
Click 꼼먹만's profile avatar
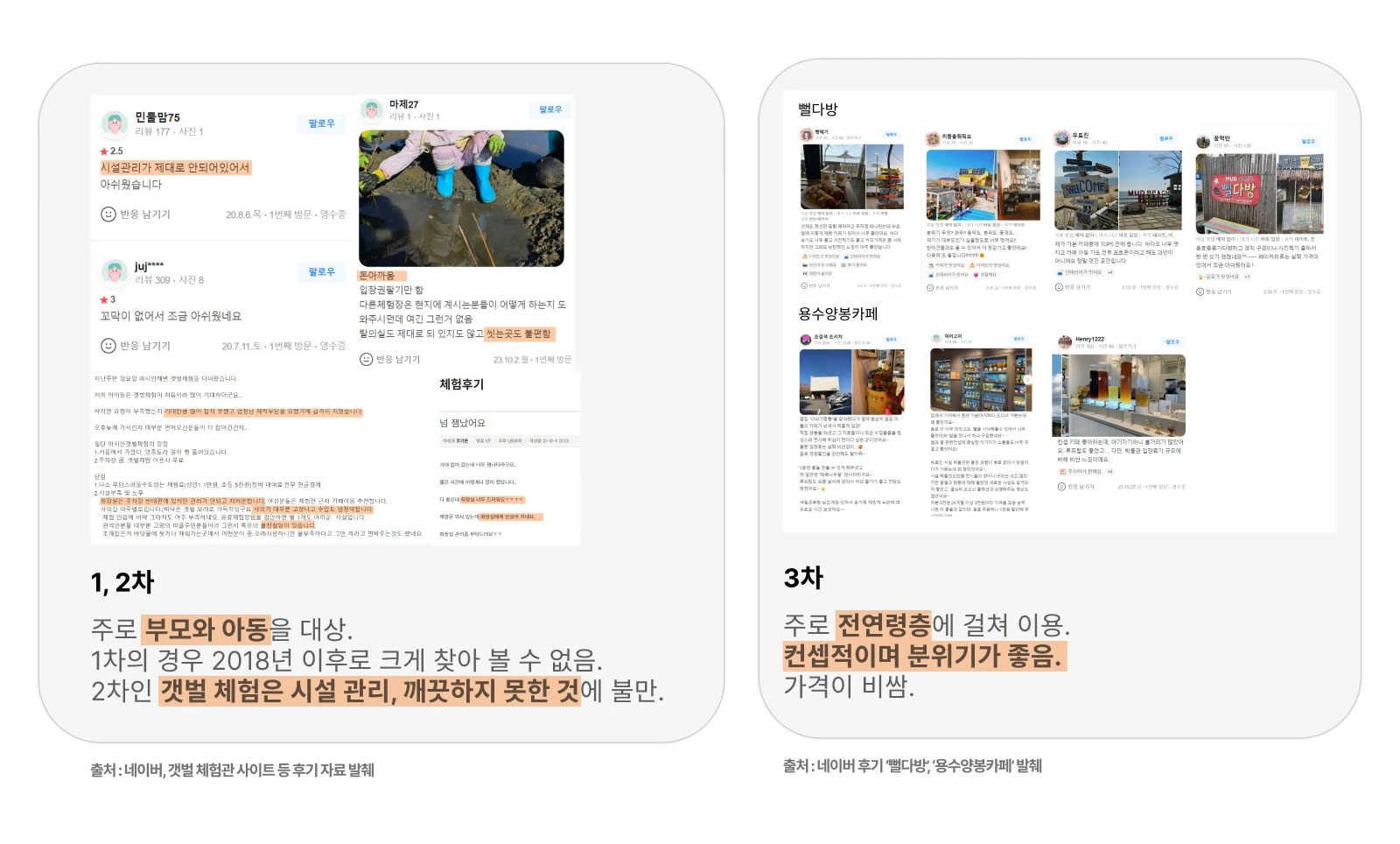[1203, 140]
